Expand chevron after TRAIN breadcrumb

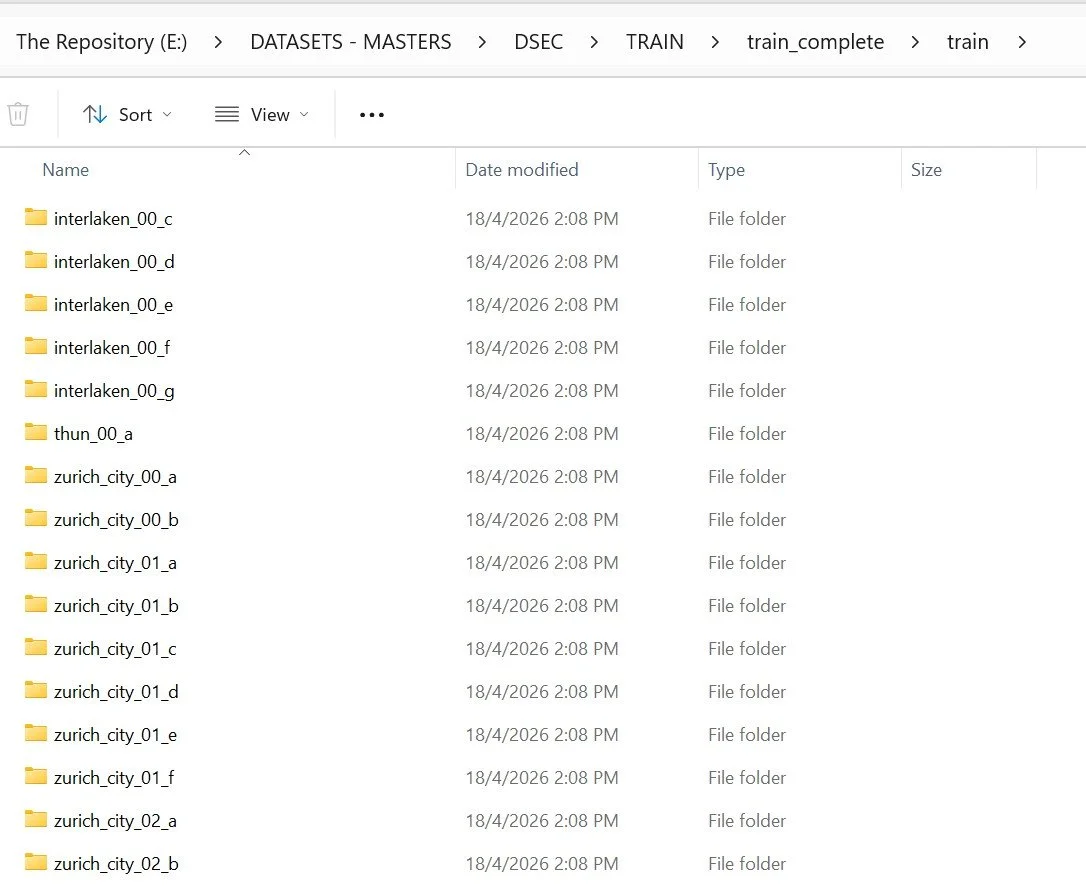(x=715, y=42)
